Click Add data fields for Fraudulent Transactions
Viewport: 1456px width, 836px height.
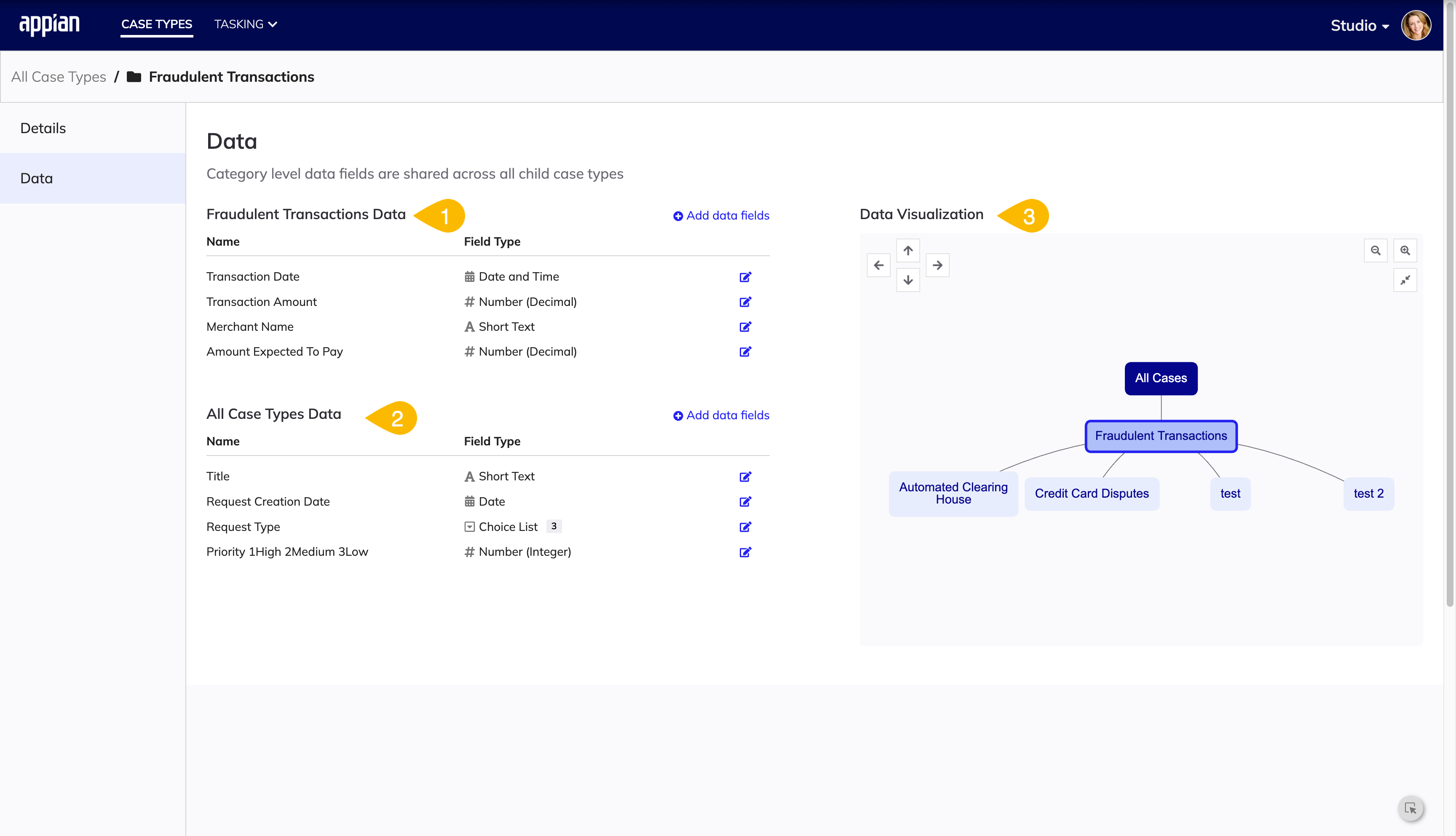[x=720, y=215]
